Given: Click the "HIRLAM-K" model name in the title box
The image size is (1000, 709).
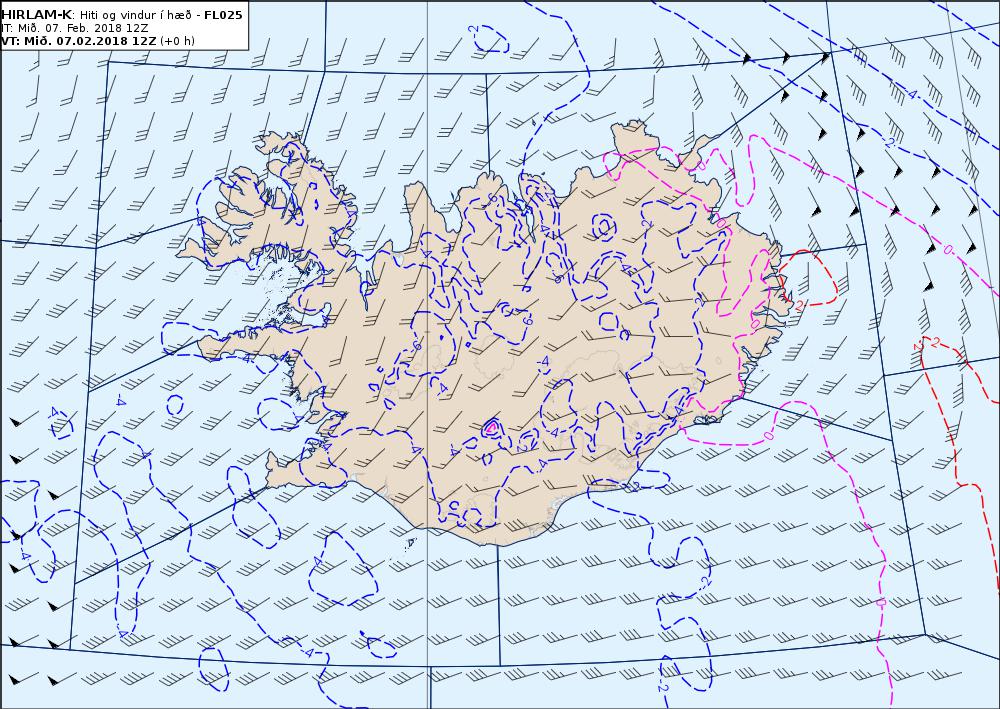Looking at the screenshot, I should click(x=36, y=15).
